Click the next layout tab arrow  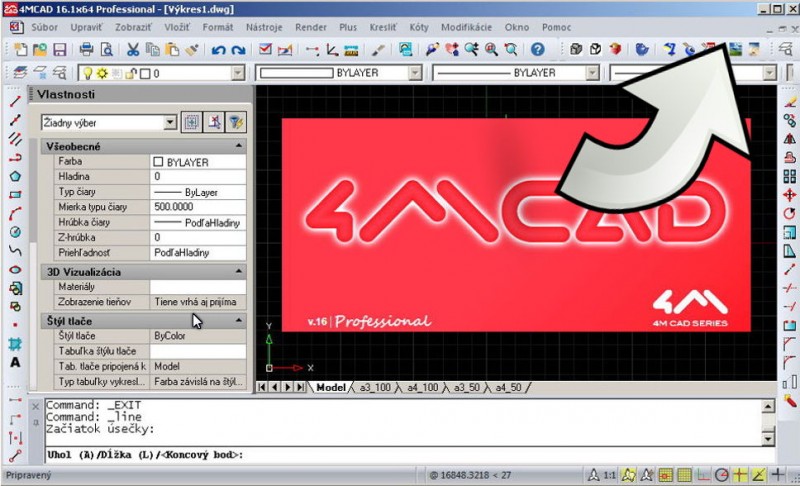[x=288, y=388]
